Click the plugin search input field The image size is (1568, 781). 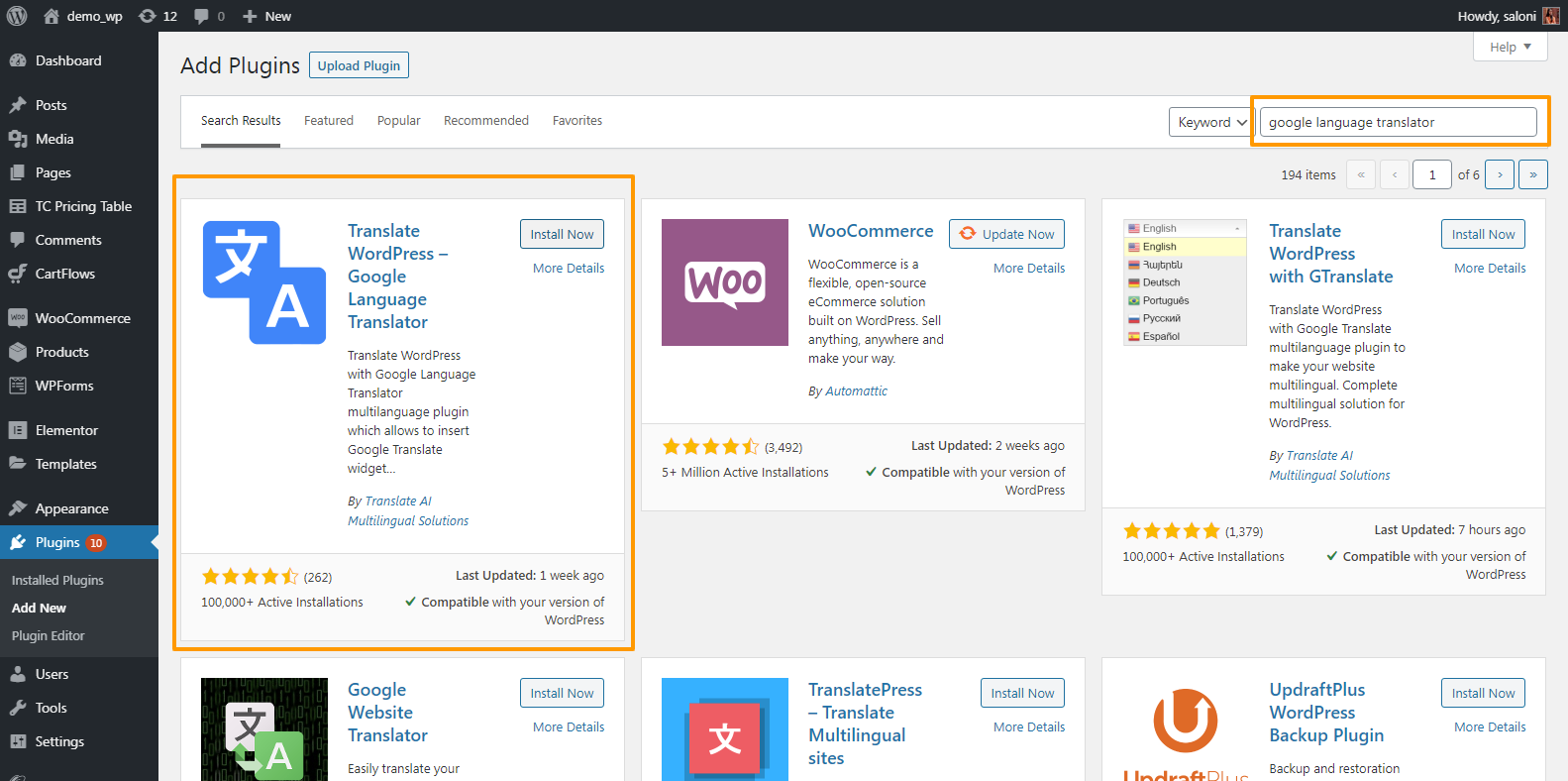click(1399, 122)
